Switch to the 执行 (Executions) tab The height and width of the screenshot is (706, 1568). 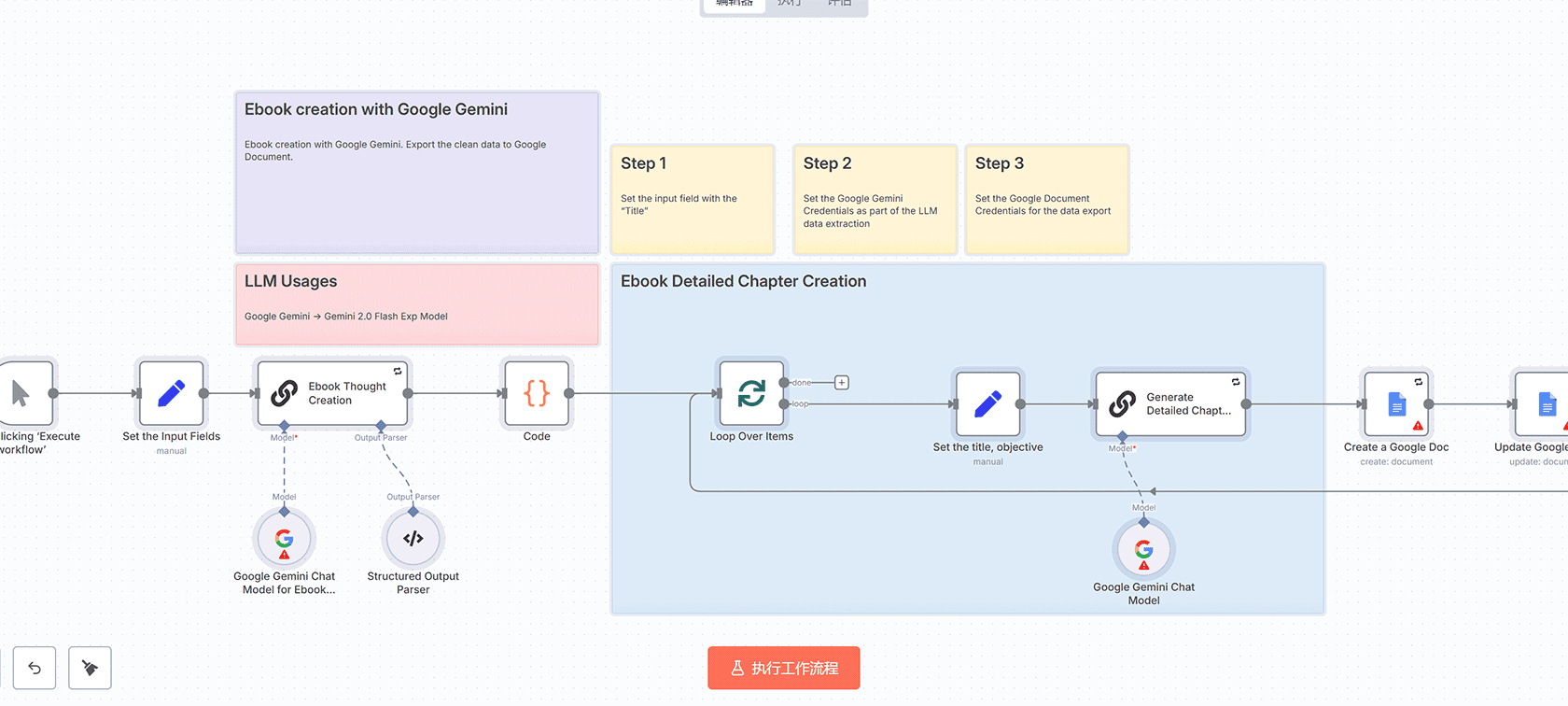click(790, 4)
